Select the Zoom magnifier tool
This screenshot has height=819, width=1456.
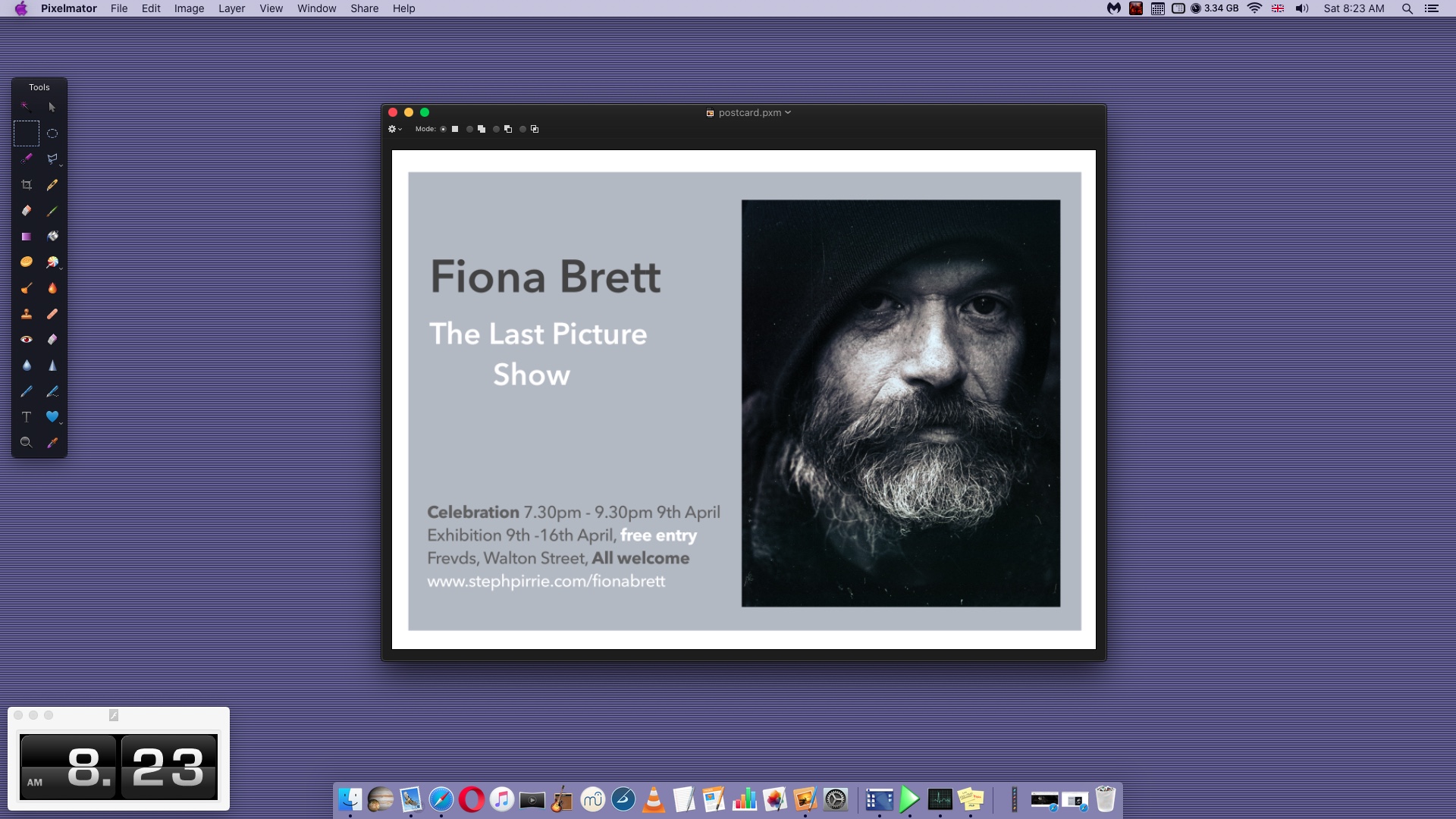click(x=27, y=443)
